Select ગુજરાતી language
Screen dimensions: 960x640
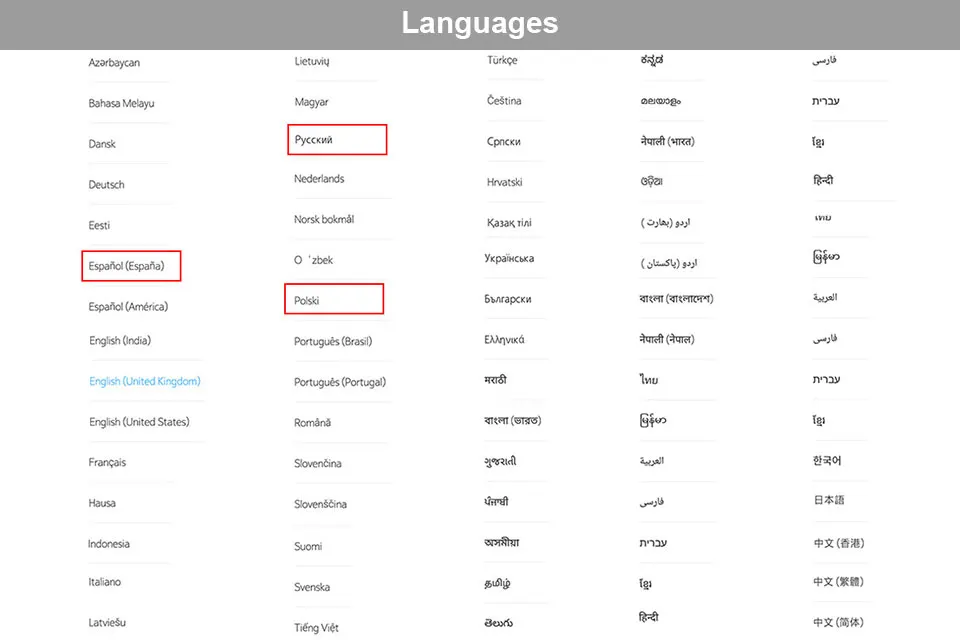pos(500,461)
